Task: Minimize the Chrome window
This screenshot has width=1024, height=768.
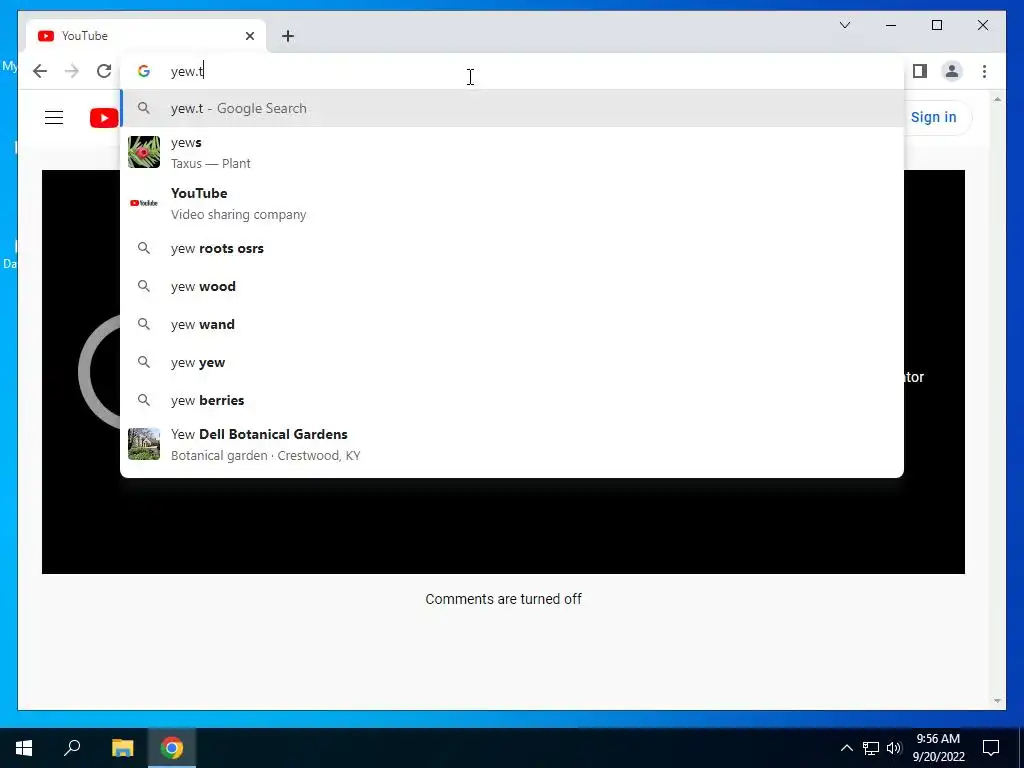Action: [891, 25]
